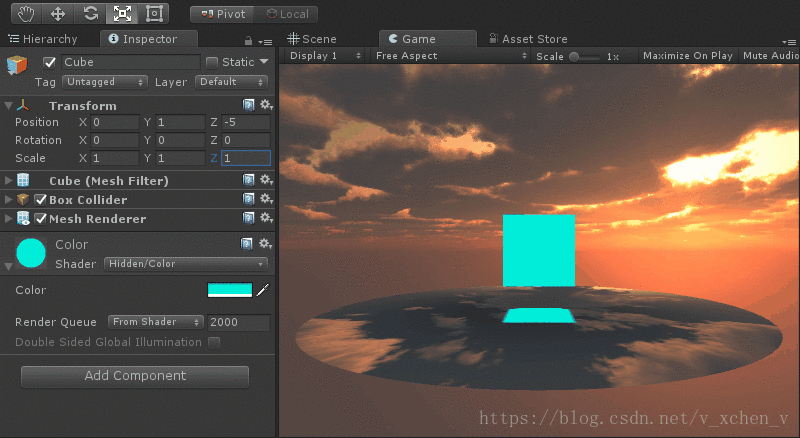Collapse the Color material section
The image size is (800, 438).
pyautogui.click(x=8, y=266)
